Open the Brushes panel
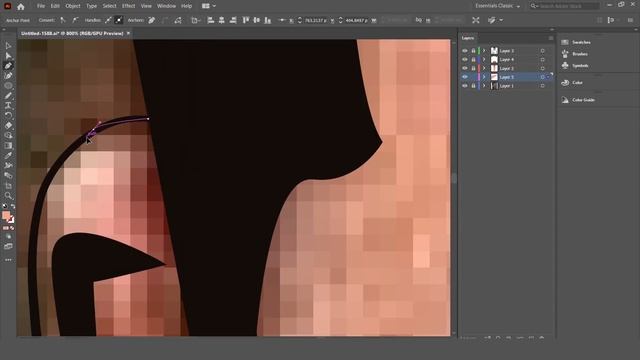Image resolution: width=640 pixels, height=360 pixels. point(575,54)
